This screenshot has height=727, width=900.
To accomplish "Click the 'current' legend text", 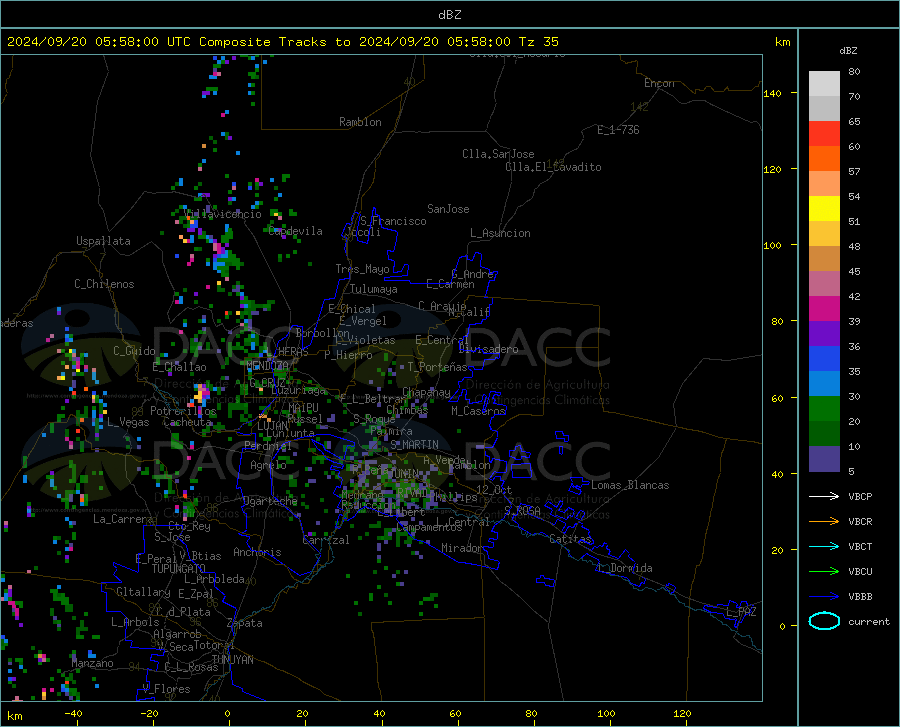I will point(869,621).
